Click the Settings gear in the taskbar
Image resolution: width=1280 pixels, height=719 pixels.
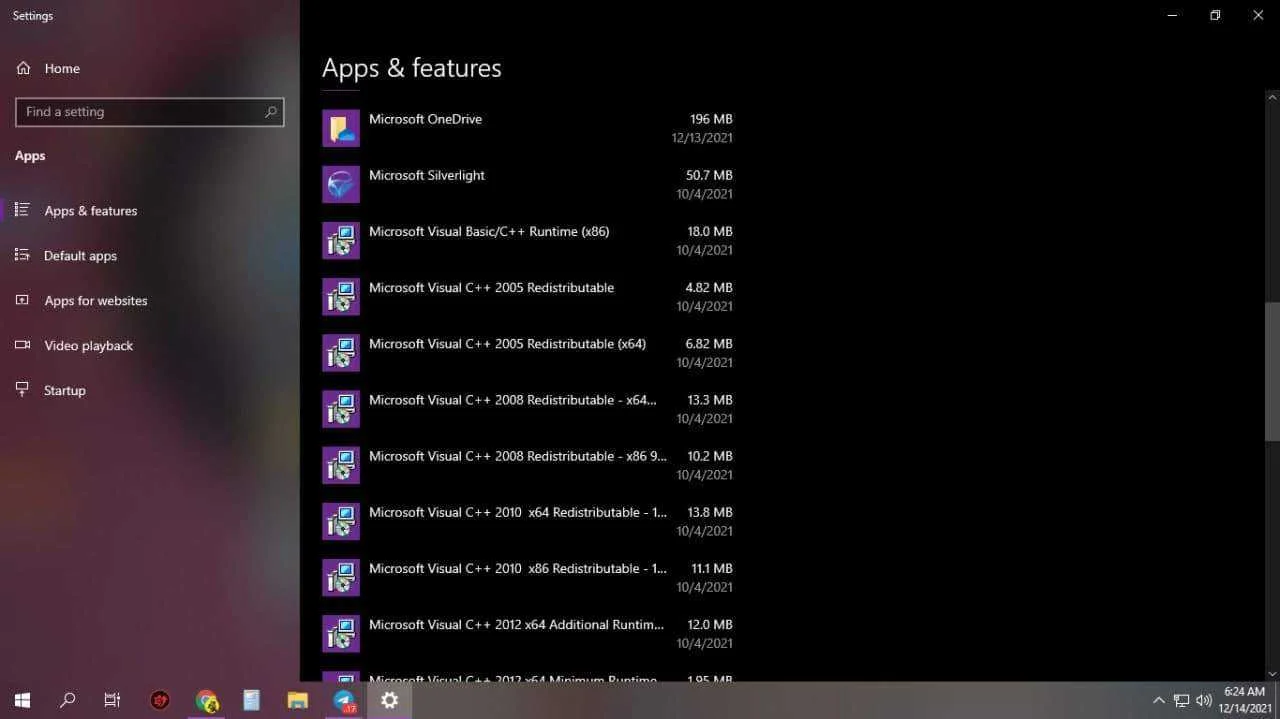tap(390, 700)
